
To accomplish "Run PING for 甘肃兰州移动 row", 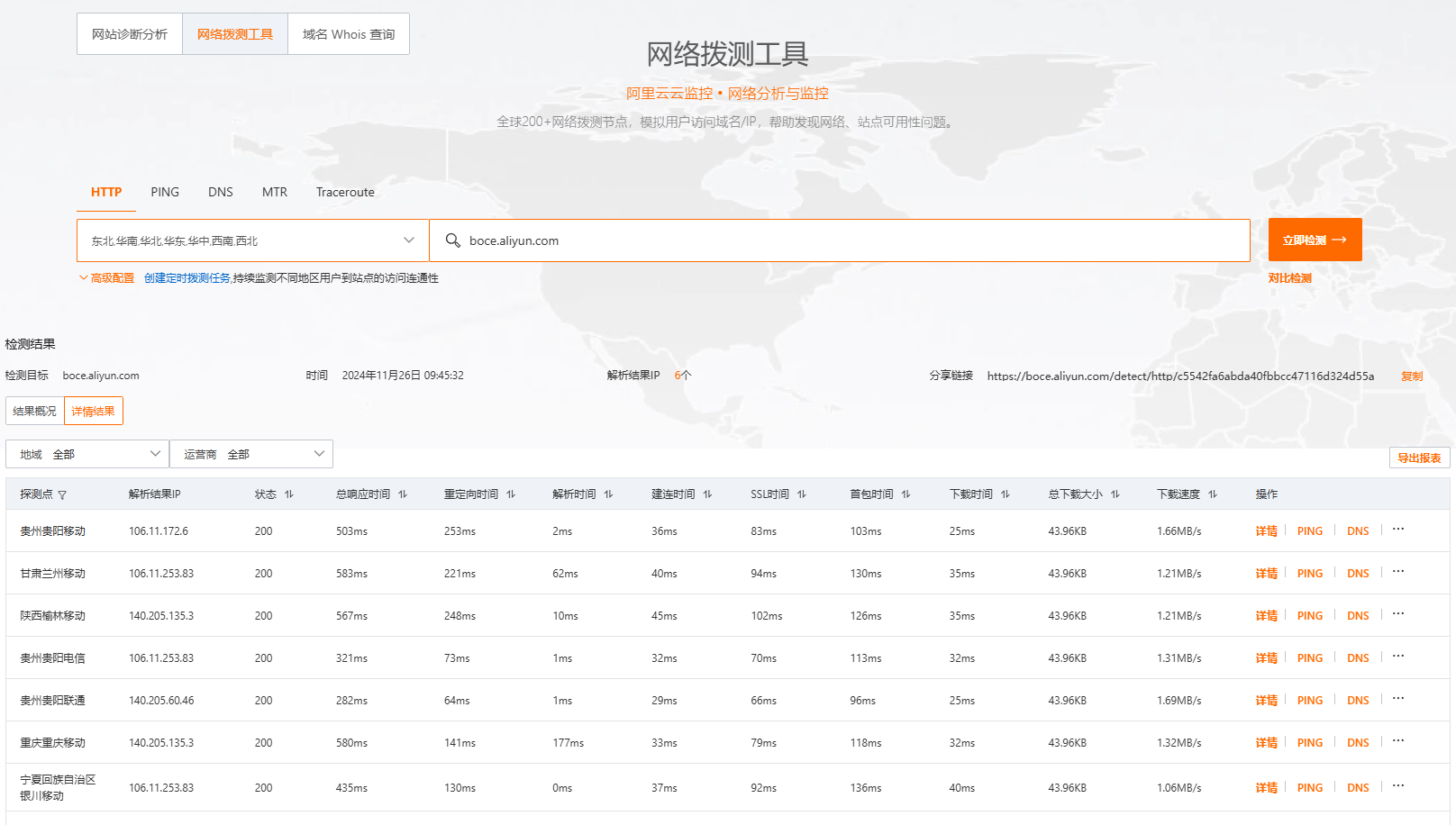I will [1310, 574].
